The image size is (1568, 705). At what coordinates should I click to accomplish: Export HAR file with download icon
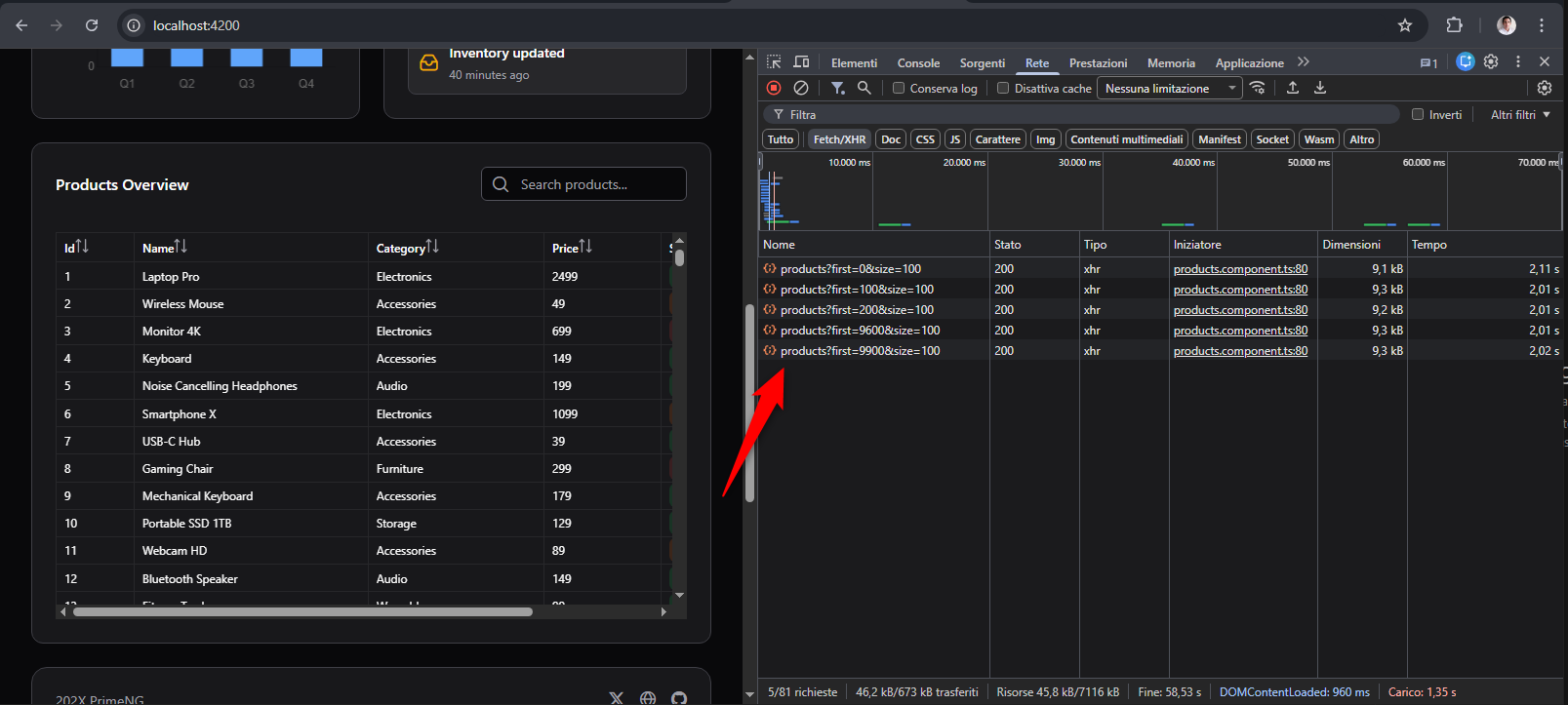click(1320, 88)
